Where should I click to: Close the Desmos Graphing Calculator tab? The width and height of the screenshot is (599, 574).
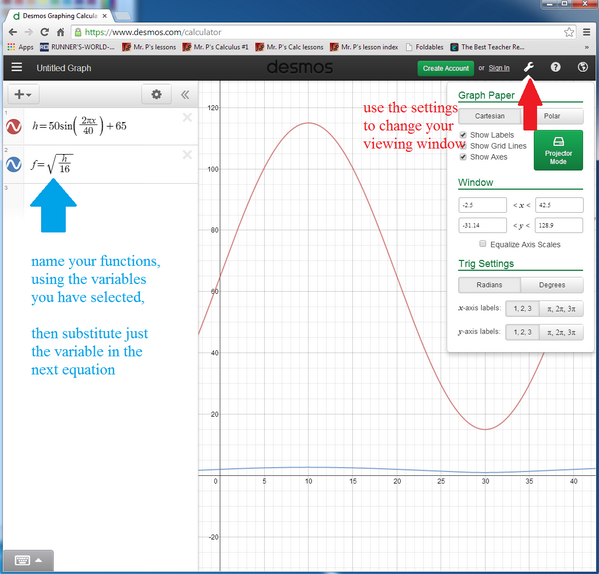pyautogui.click(x=105, y=16)
